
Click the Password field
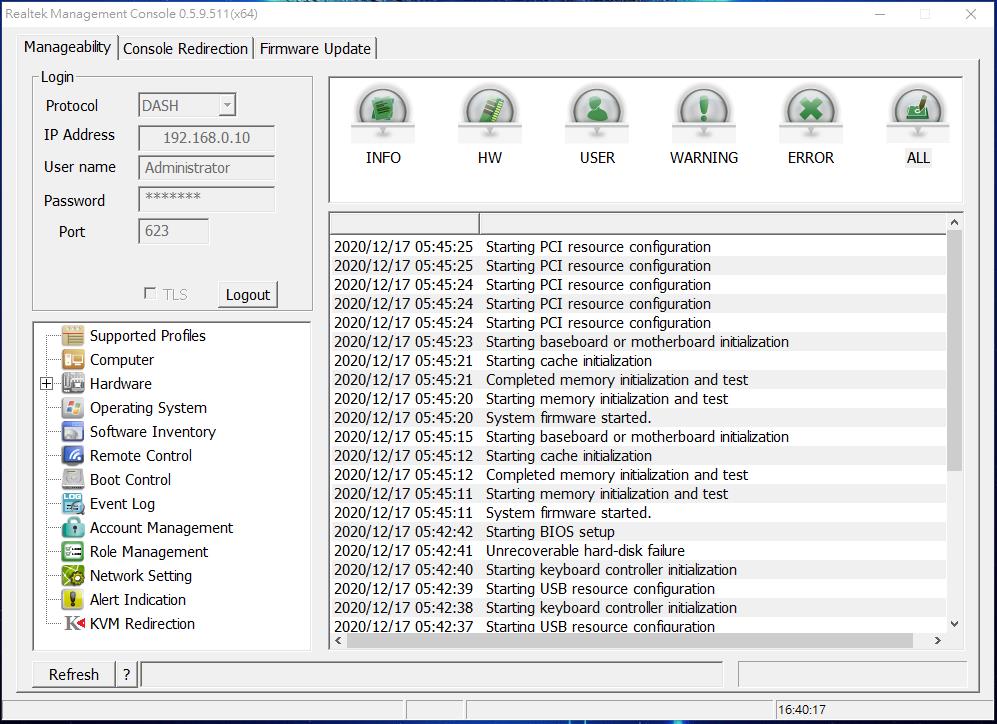(207, 199)
